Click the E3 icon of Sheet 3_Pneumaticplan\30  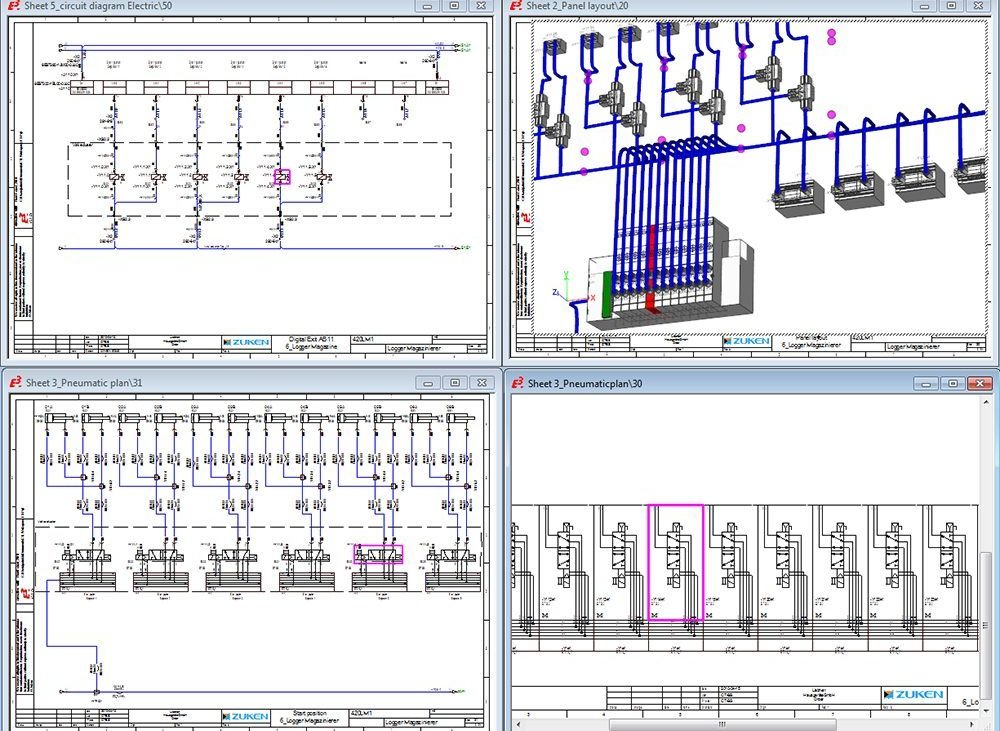click(x=516, y=383)
